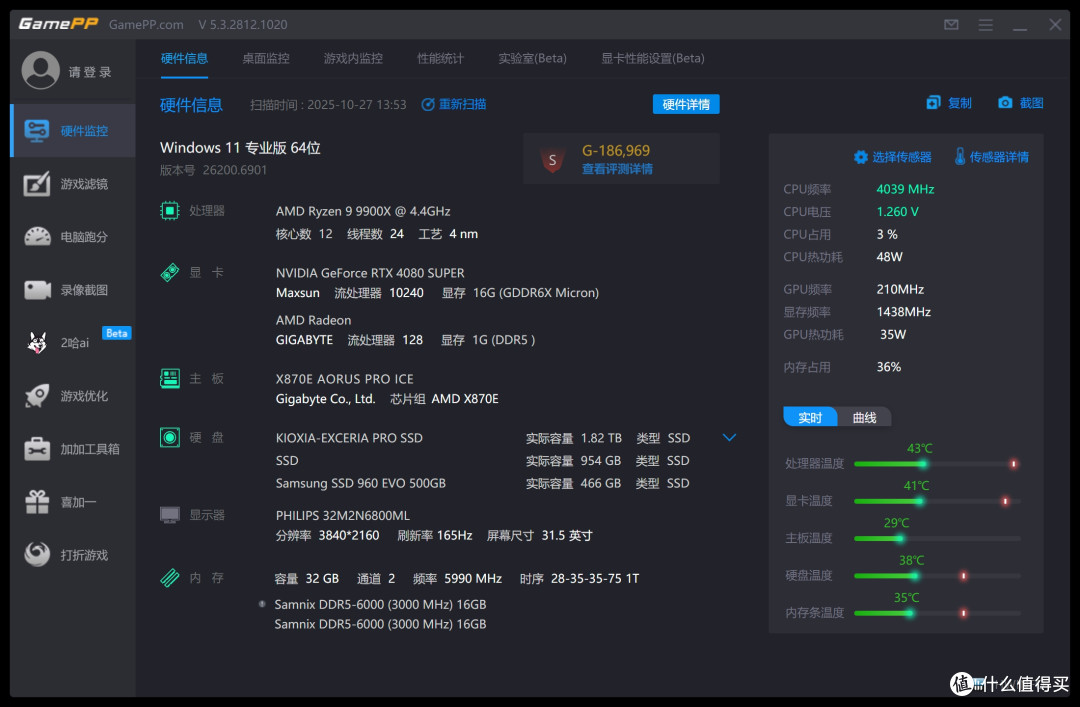Open 录像截图 recording section
Screen dimensions: 1080x707
[x=73, y=290]
